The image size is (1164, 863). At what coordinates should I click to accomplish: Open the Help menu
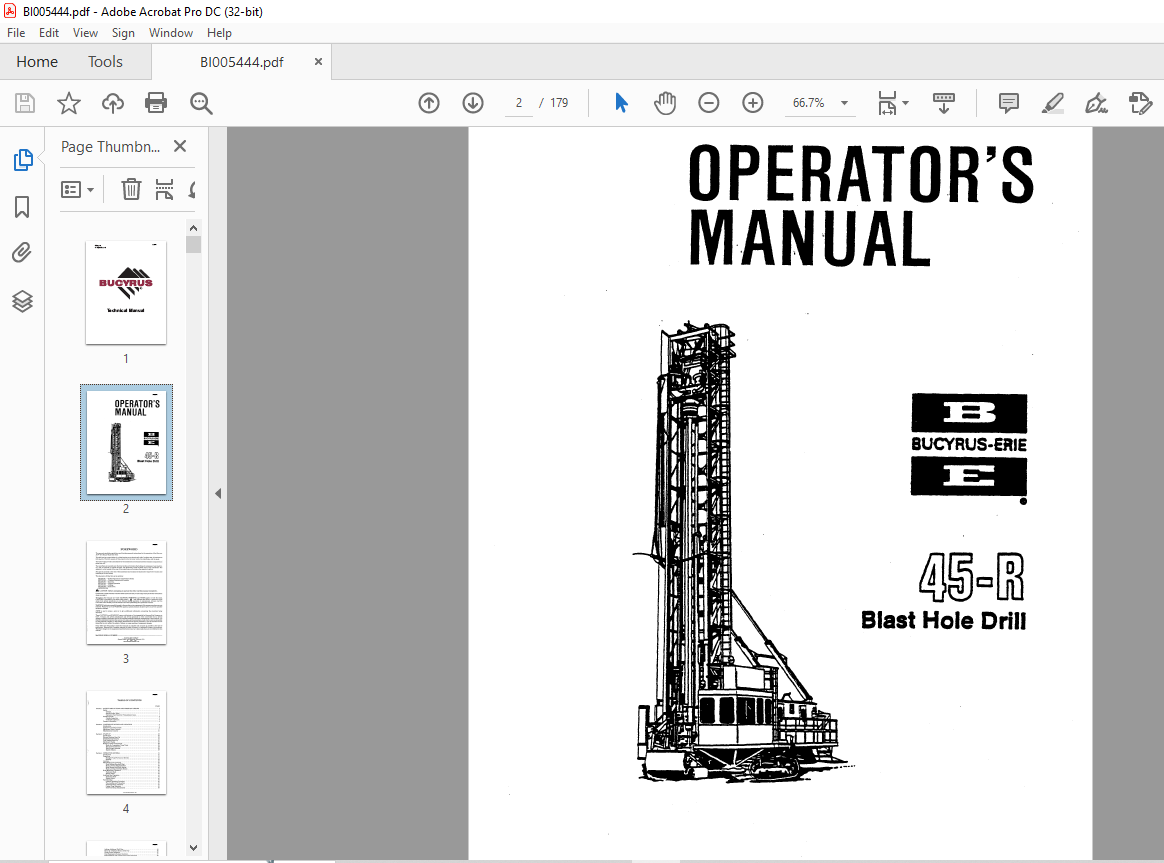tap(219, 33)
